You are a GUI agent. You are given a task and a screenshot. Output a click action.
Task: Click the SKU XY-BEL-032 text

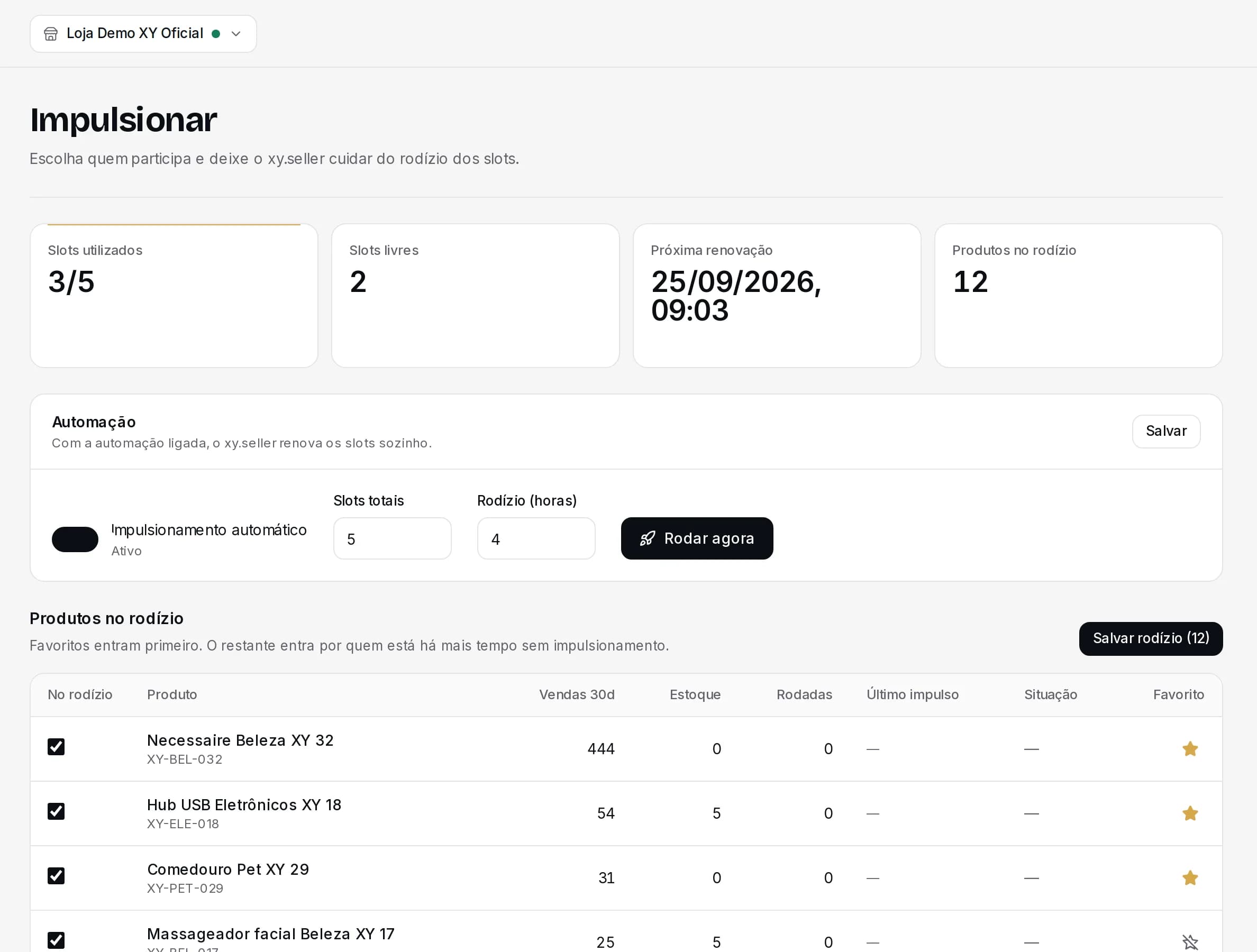[x=184, y=759]
